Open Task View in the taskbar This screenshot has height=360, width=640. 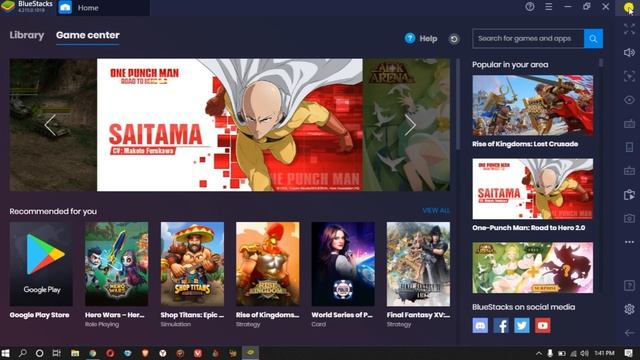pos(57,353)
